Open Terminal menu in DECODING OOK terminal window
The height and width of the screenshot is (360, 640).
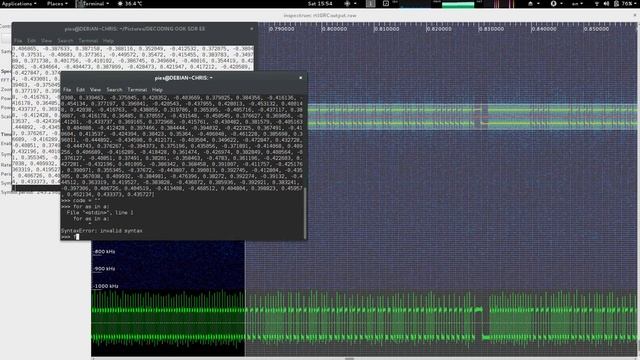click(x=88, y=41)
